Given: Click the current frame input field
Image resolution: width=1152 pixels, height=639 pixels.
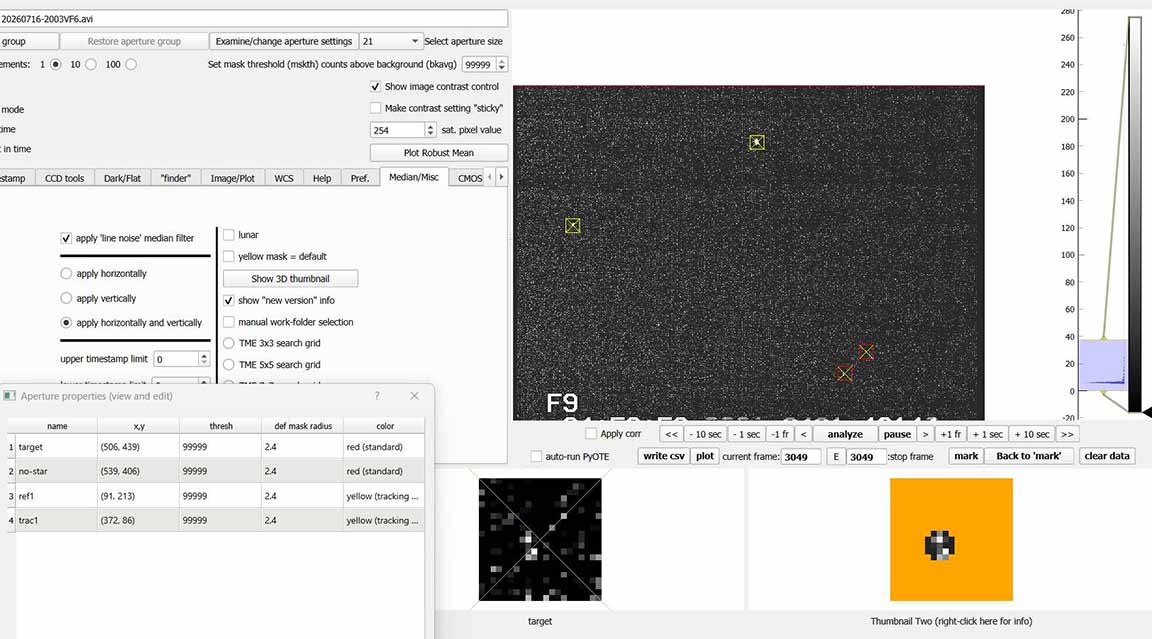Looking at the screenshot, I should (801, 457).
